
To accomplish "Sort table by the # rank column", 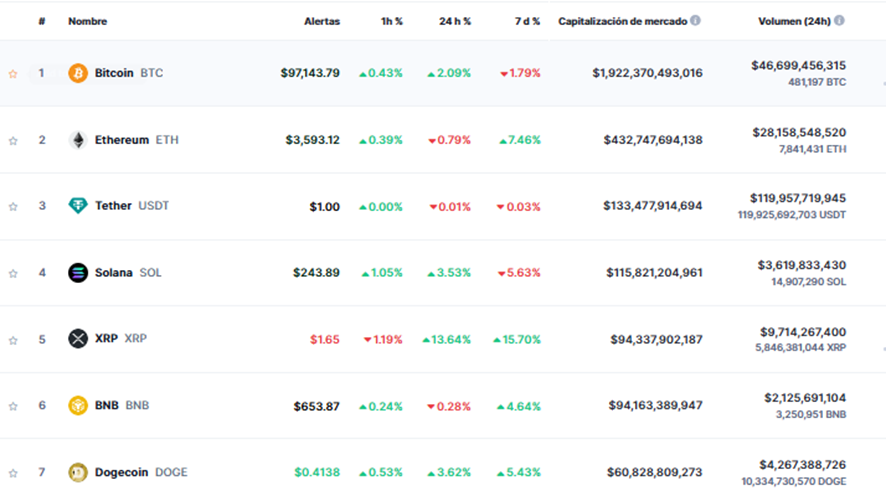I will pyautogui.click(x=42, y=21).
